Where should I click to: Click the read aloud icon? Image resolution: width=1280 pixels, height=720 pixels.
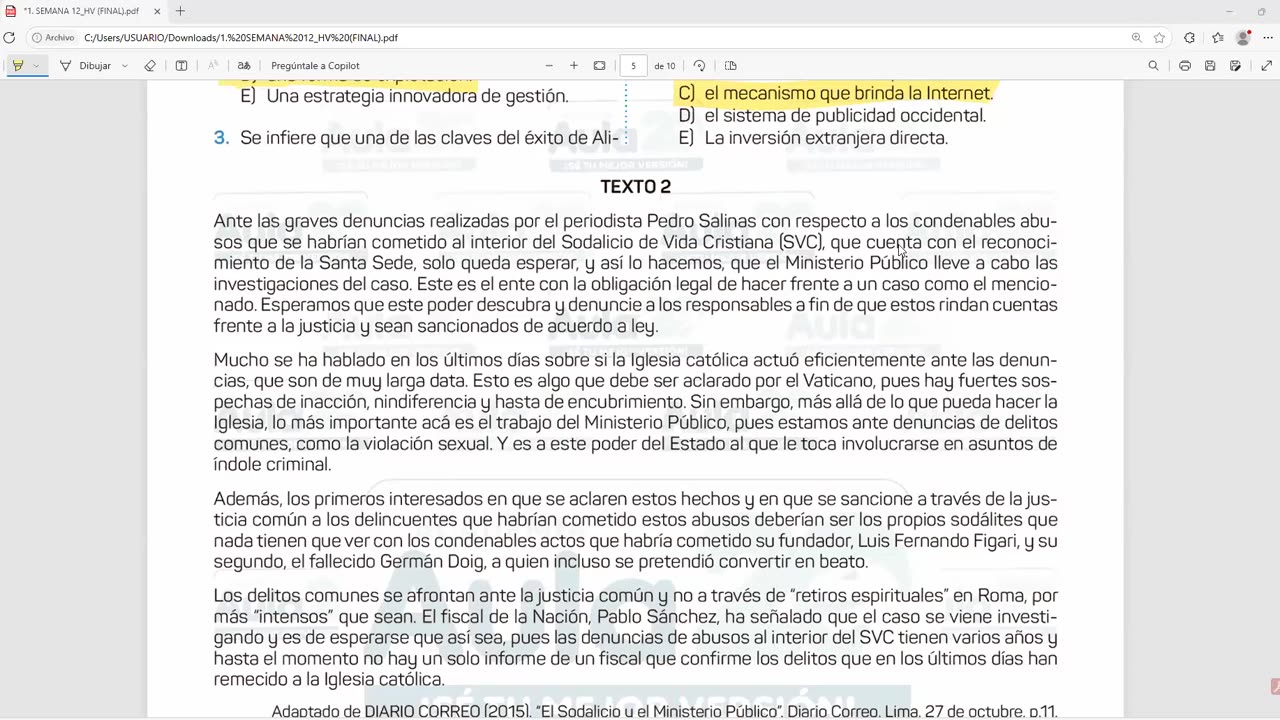click(x=212, y=66)
